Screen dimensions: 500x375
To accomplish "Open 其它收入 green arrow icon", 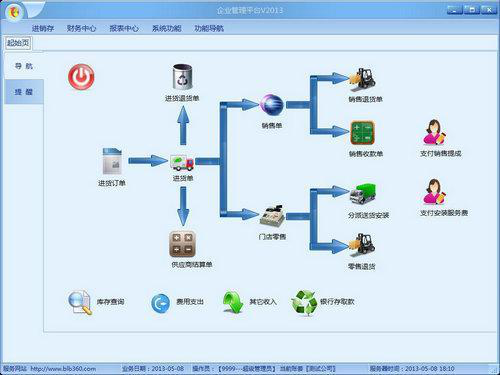I will pos(233,302).
